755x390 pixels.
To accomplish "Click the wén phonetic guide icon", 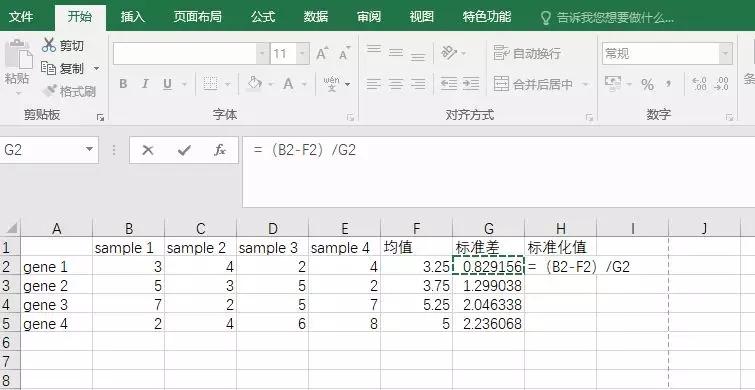I will [331, 84].
